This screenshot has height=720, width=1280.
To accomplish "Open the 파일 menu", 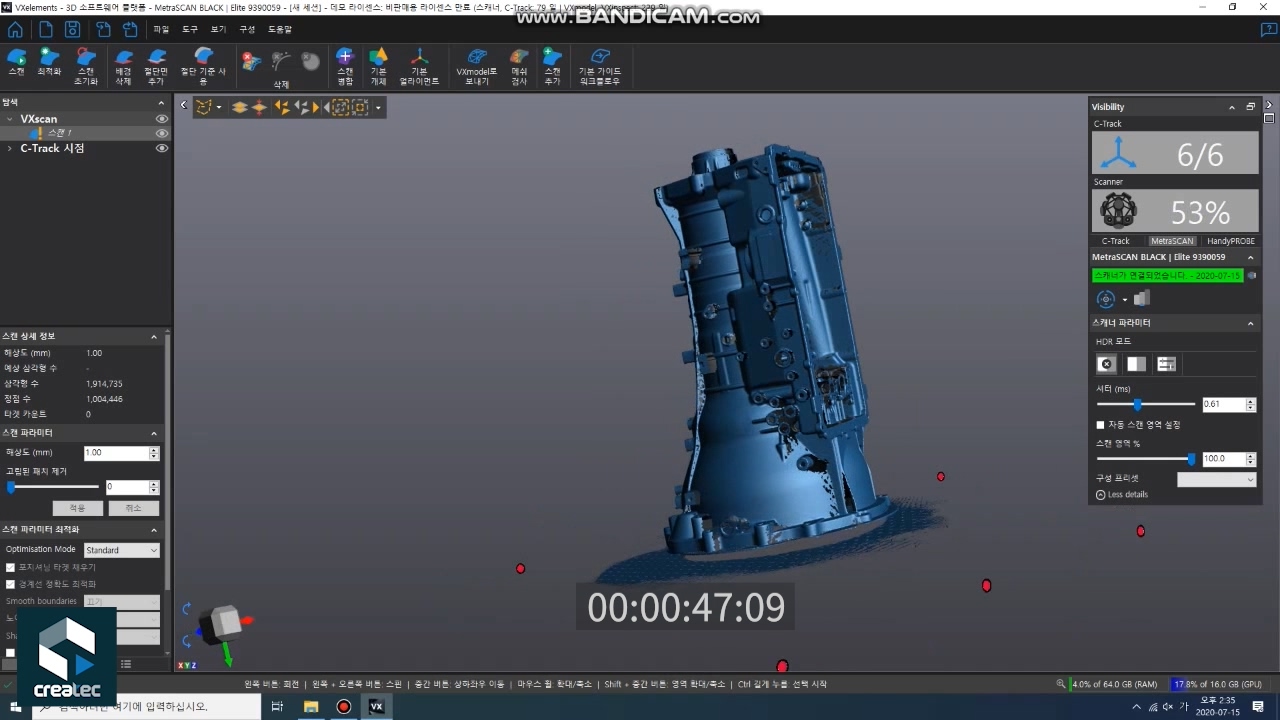I will pyautogui.click(x=161, y=30).
